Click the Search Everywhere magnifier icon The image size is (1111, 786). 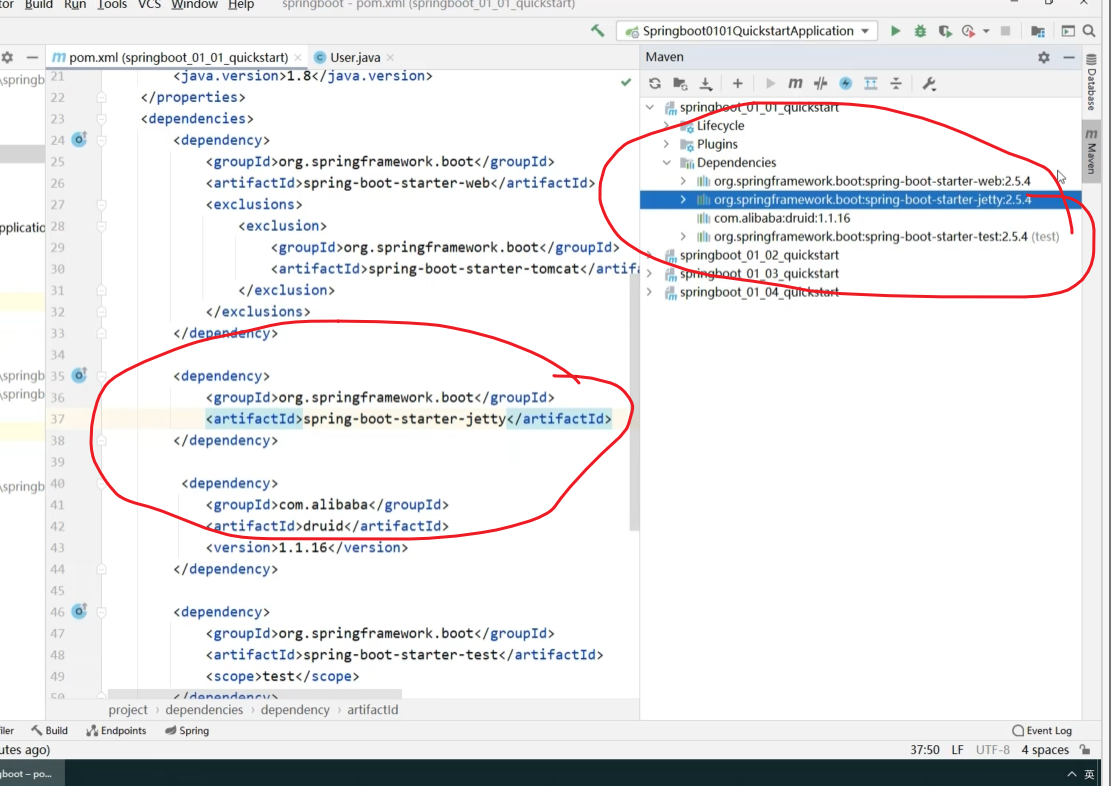tap(1089, 30)
